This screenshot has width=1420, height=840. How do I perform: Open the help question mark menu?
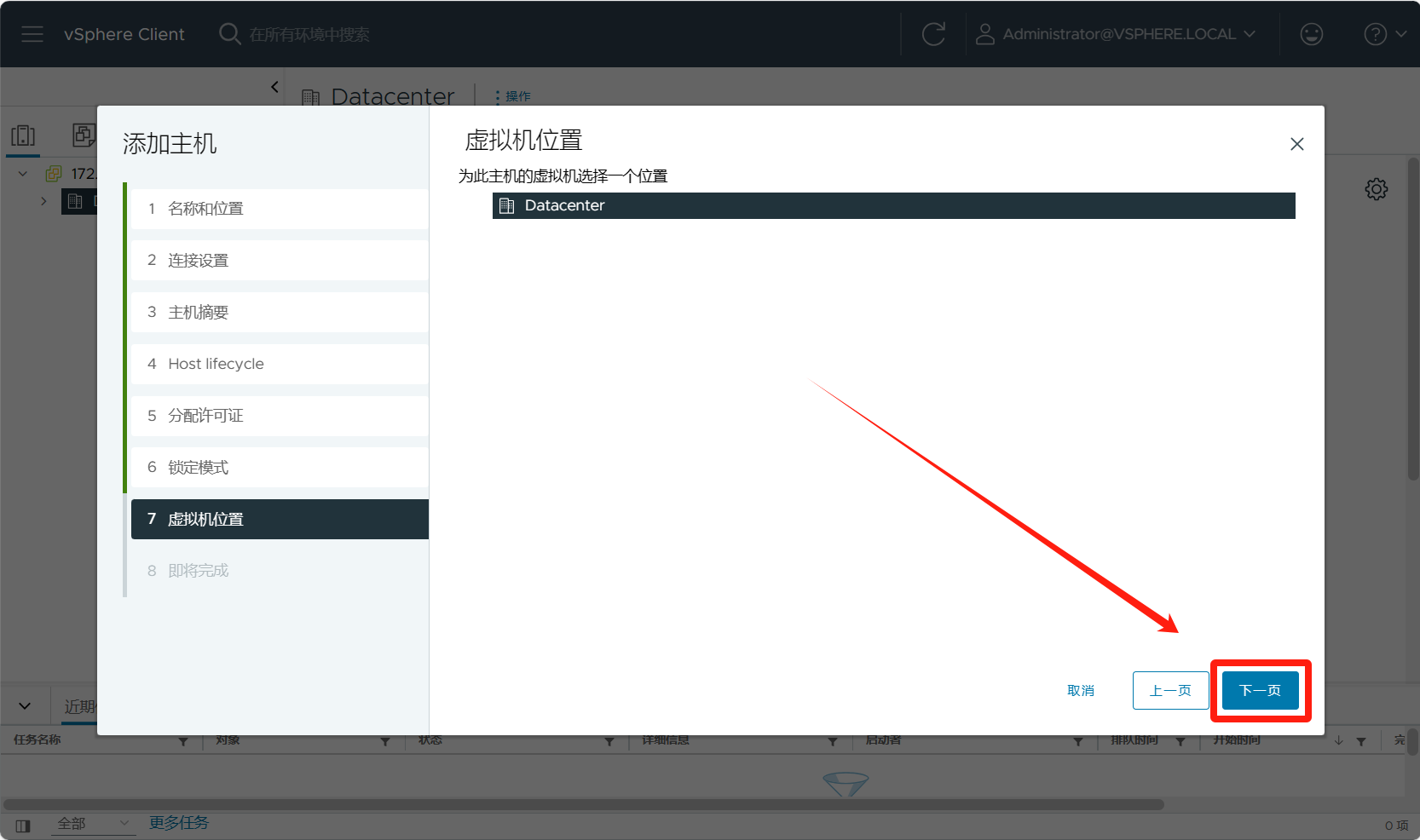coord(1383,34)
